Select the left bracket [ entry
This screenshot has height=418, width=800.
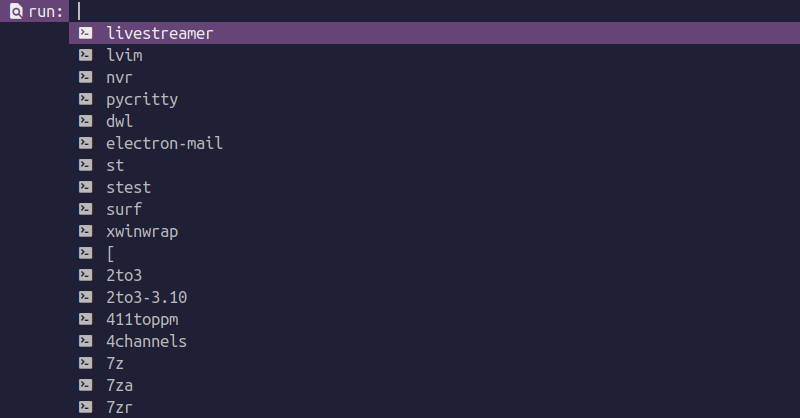434,253
